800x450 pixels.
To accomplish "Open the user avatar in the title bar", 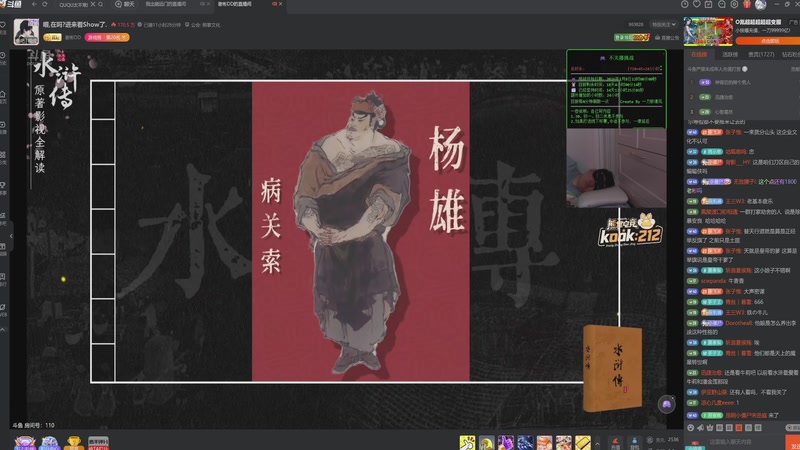I will pos(761,5).
